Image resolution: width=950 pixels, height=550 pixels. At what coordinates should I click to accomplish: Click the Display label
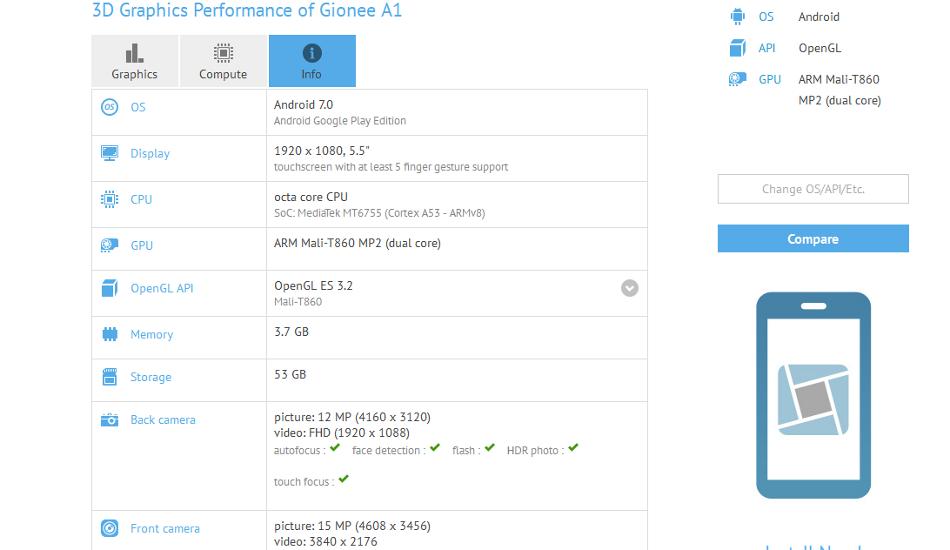[150, 154]
